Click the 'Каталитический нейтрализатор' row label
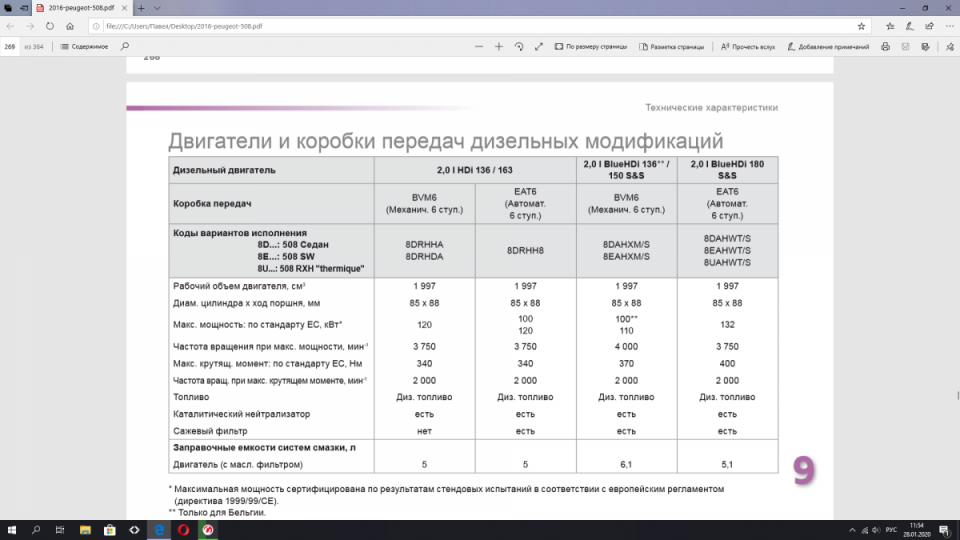 [x=241, y=414]
